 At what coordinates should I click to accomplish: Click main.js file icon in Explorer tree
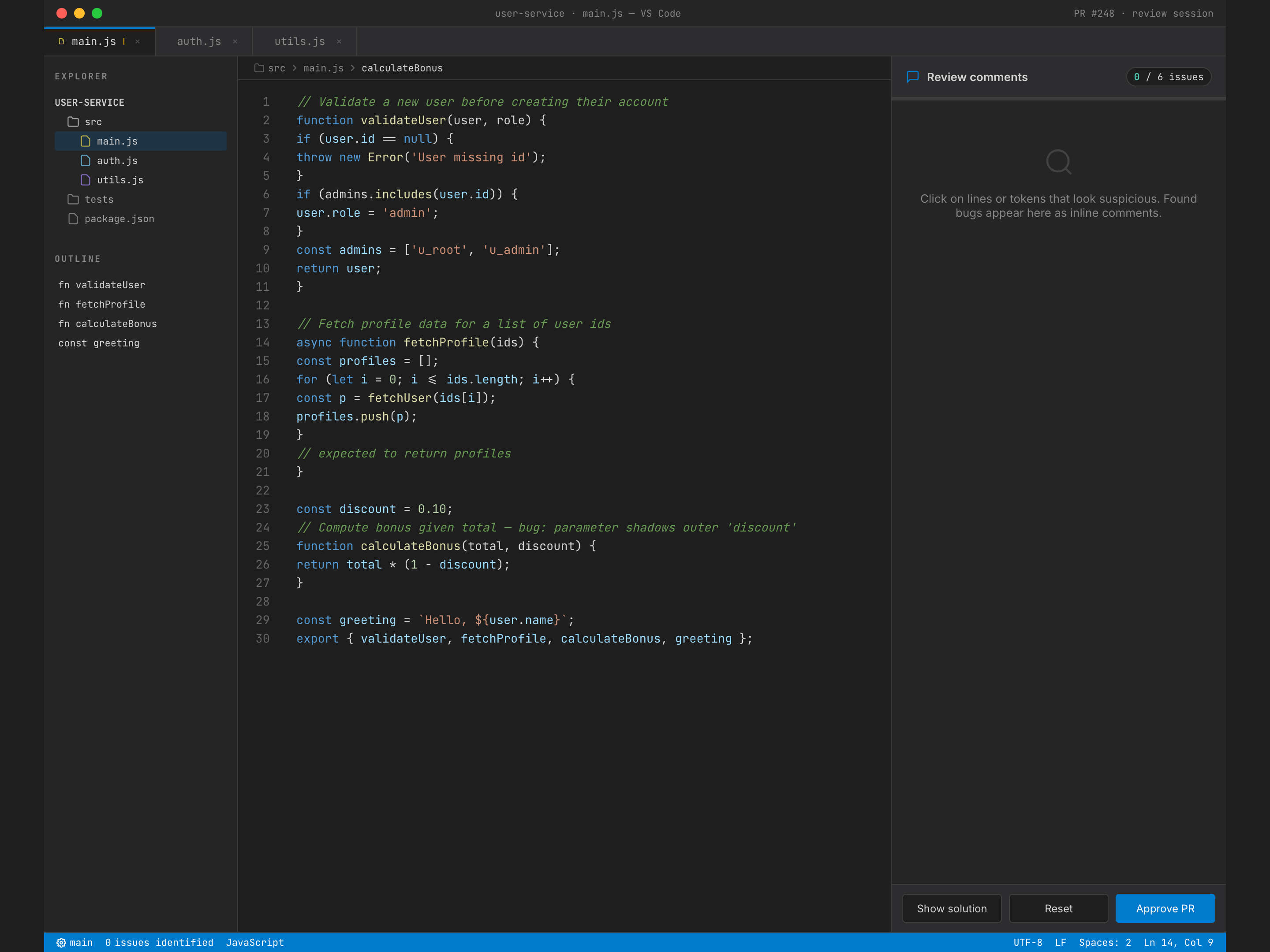click(86, 141)
